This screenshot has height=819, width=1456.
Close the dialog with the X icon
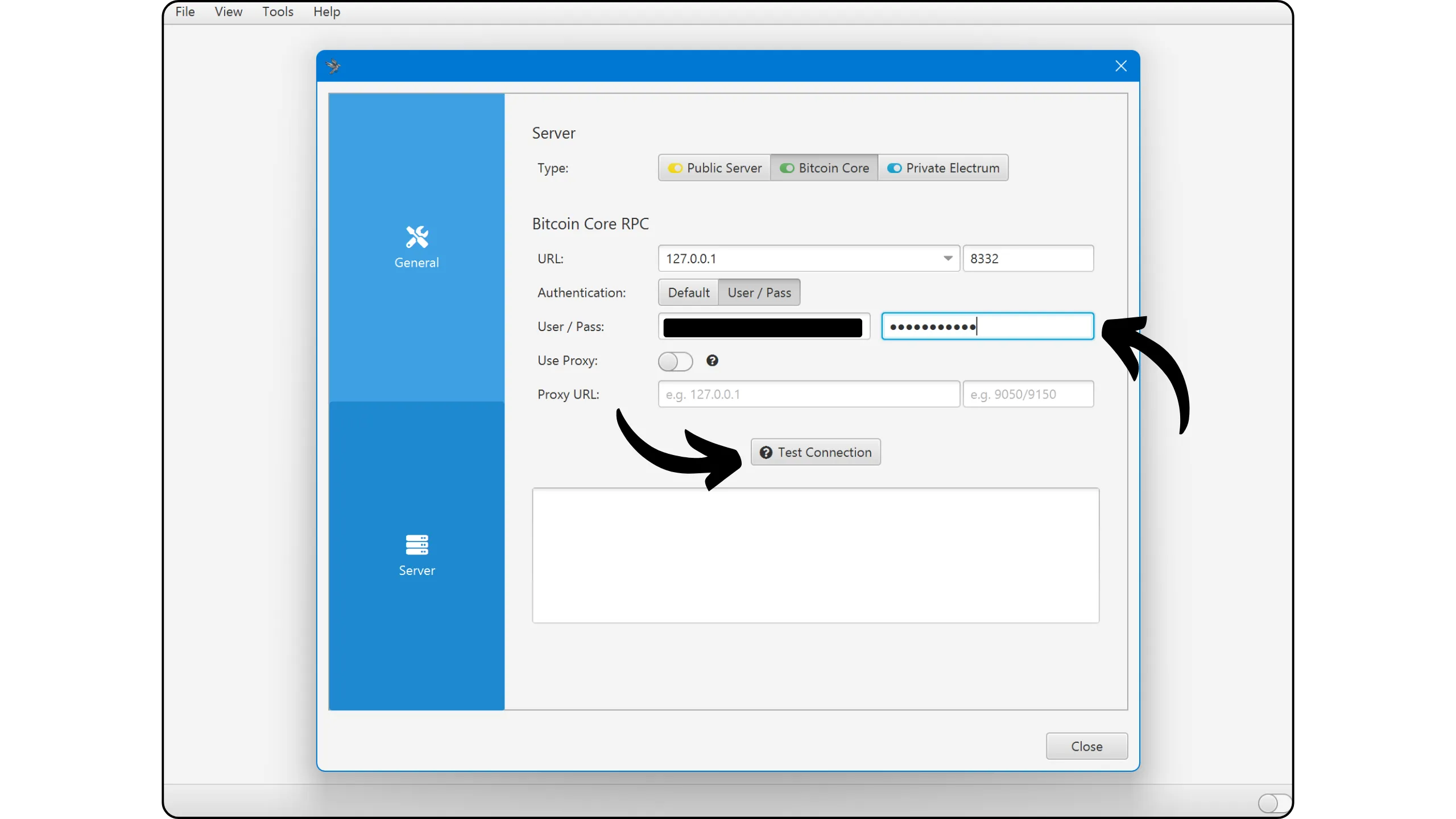(x=1120, y=67)
